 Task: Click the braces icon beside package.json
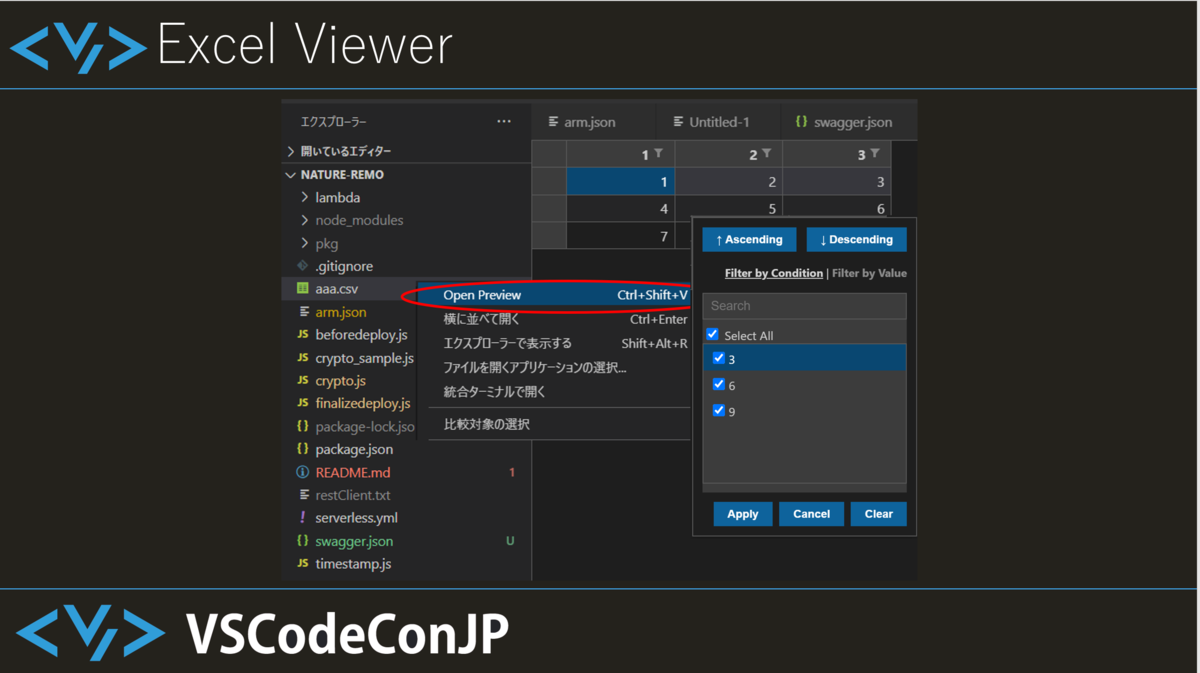[303, 449]
